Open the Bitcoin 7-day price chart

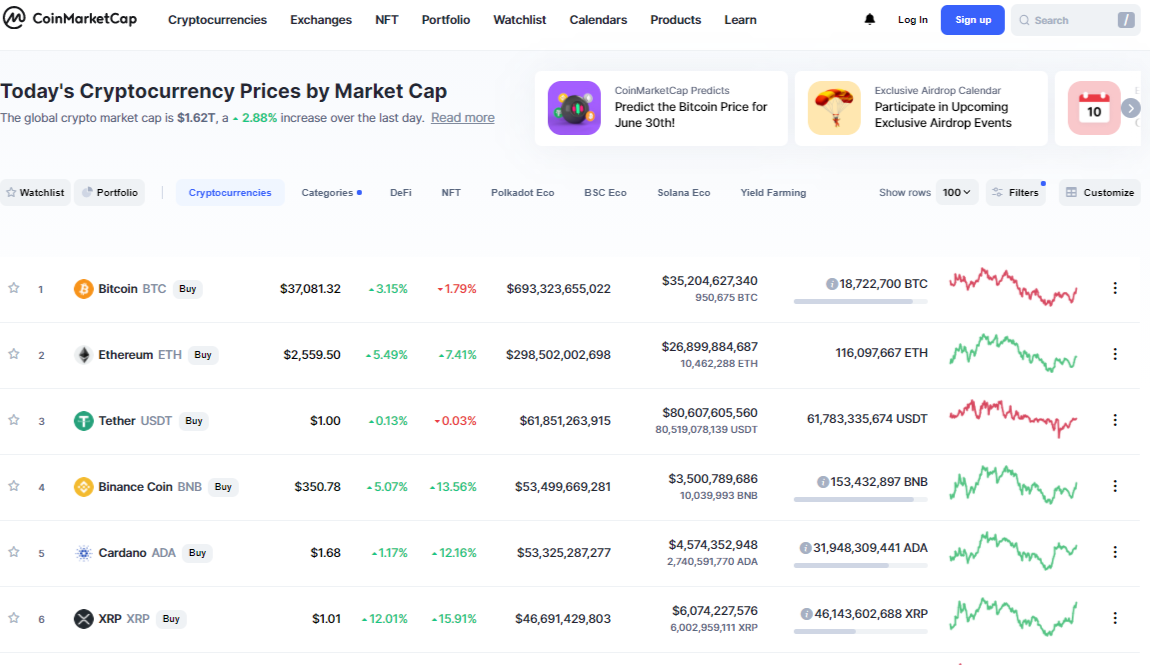click(x=1013, y=287)
